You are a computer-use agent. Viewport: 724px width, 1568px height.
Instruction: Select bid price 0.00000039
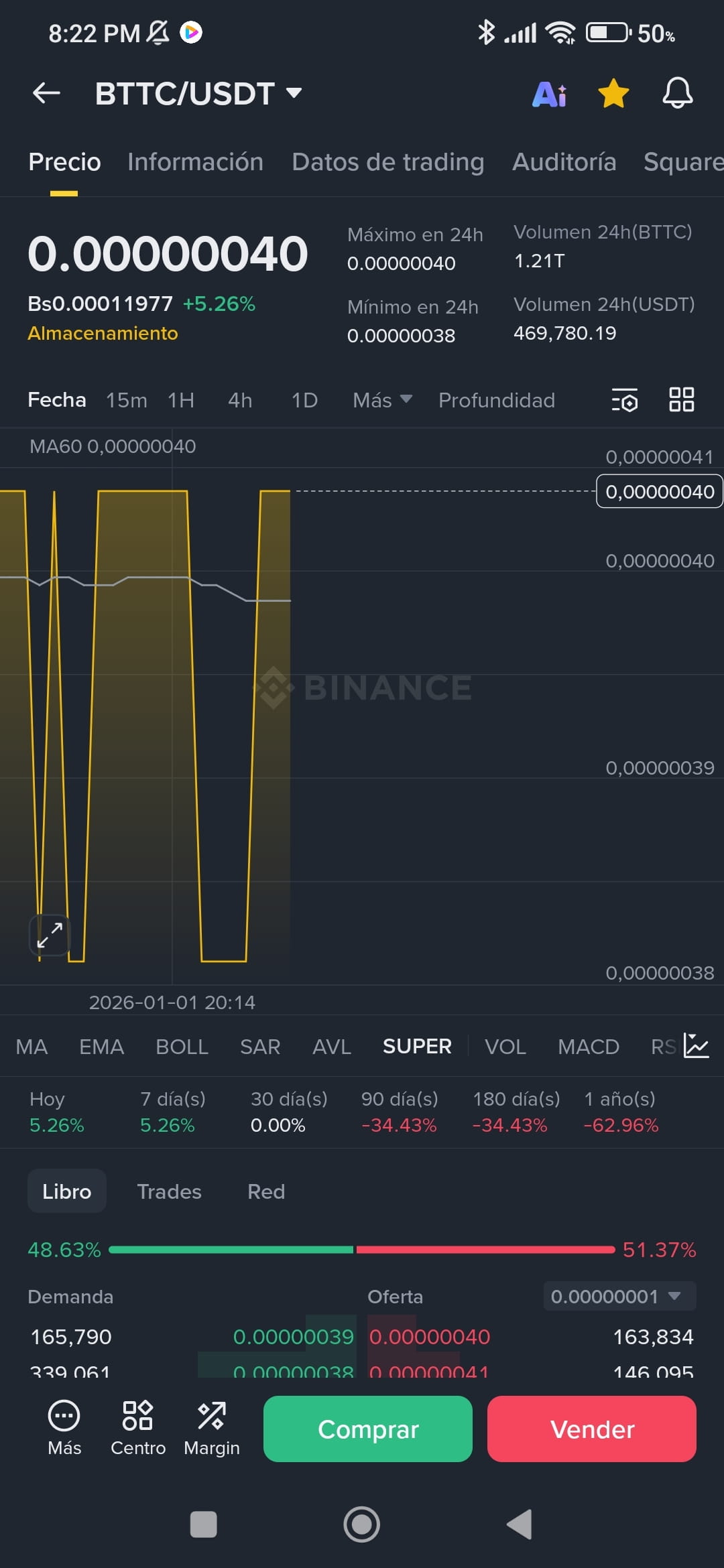pos(293,1337)
